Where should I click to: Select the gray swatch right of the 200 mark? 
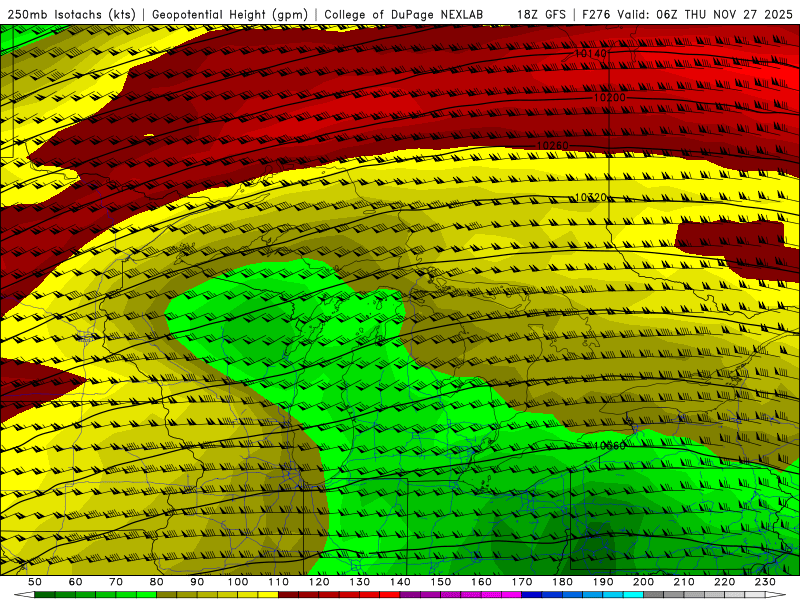point(654,595)
